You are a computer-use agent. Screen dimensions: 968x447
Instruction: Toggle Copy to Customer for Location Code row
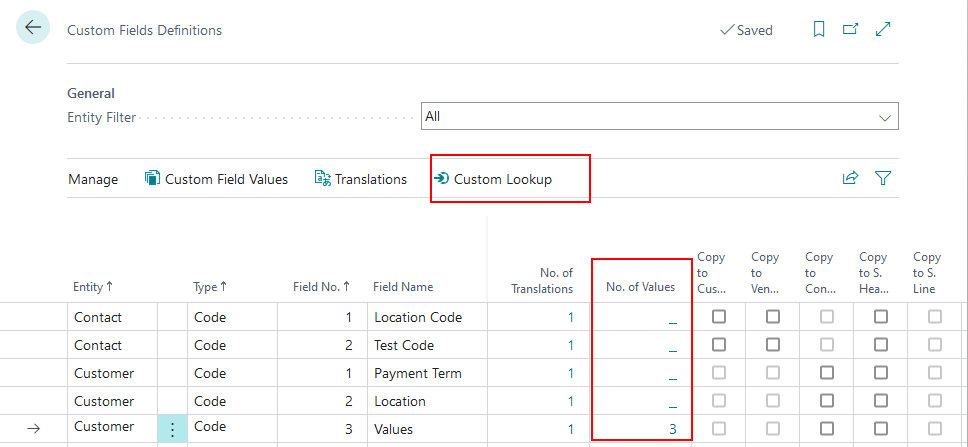tap(718, 317)
